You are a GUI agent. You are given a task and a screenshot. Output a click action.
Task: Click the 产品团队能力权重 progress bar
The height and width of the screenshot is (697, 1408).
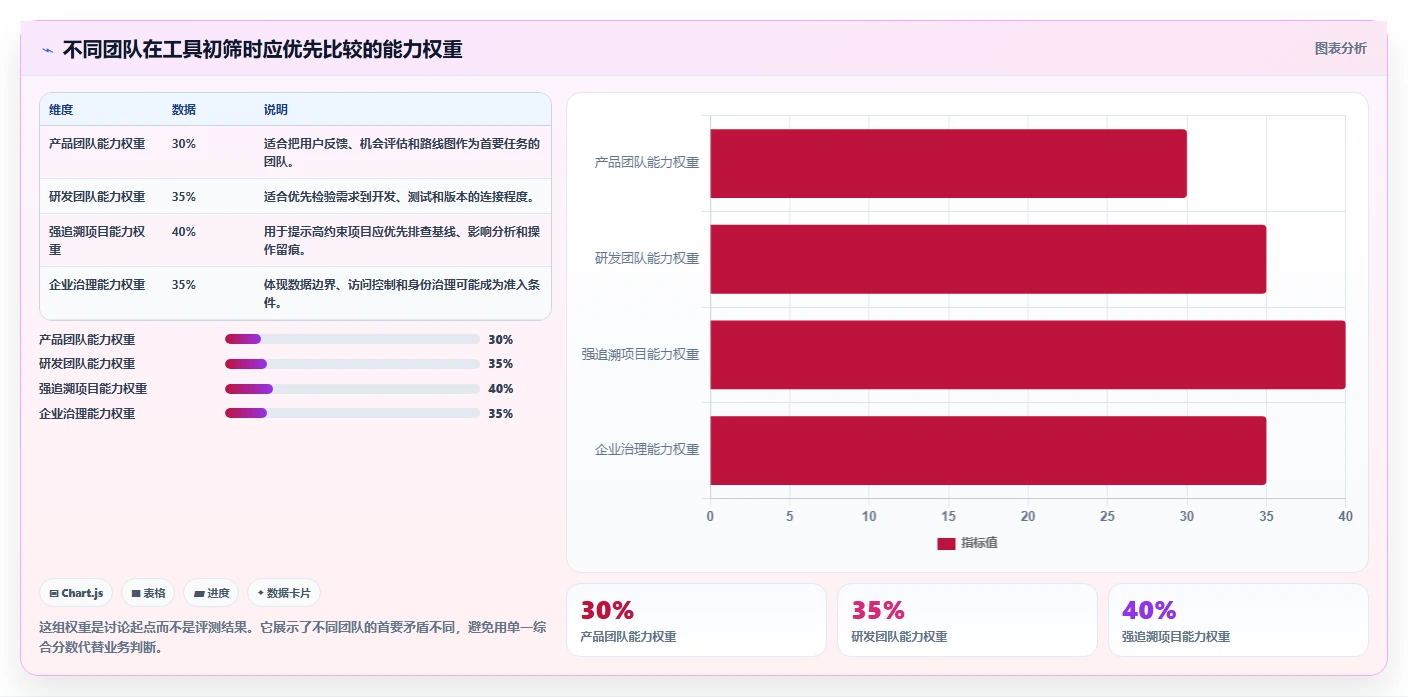tap(353, 339)
